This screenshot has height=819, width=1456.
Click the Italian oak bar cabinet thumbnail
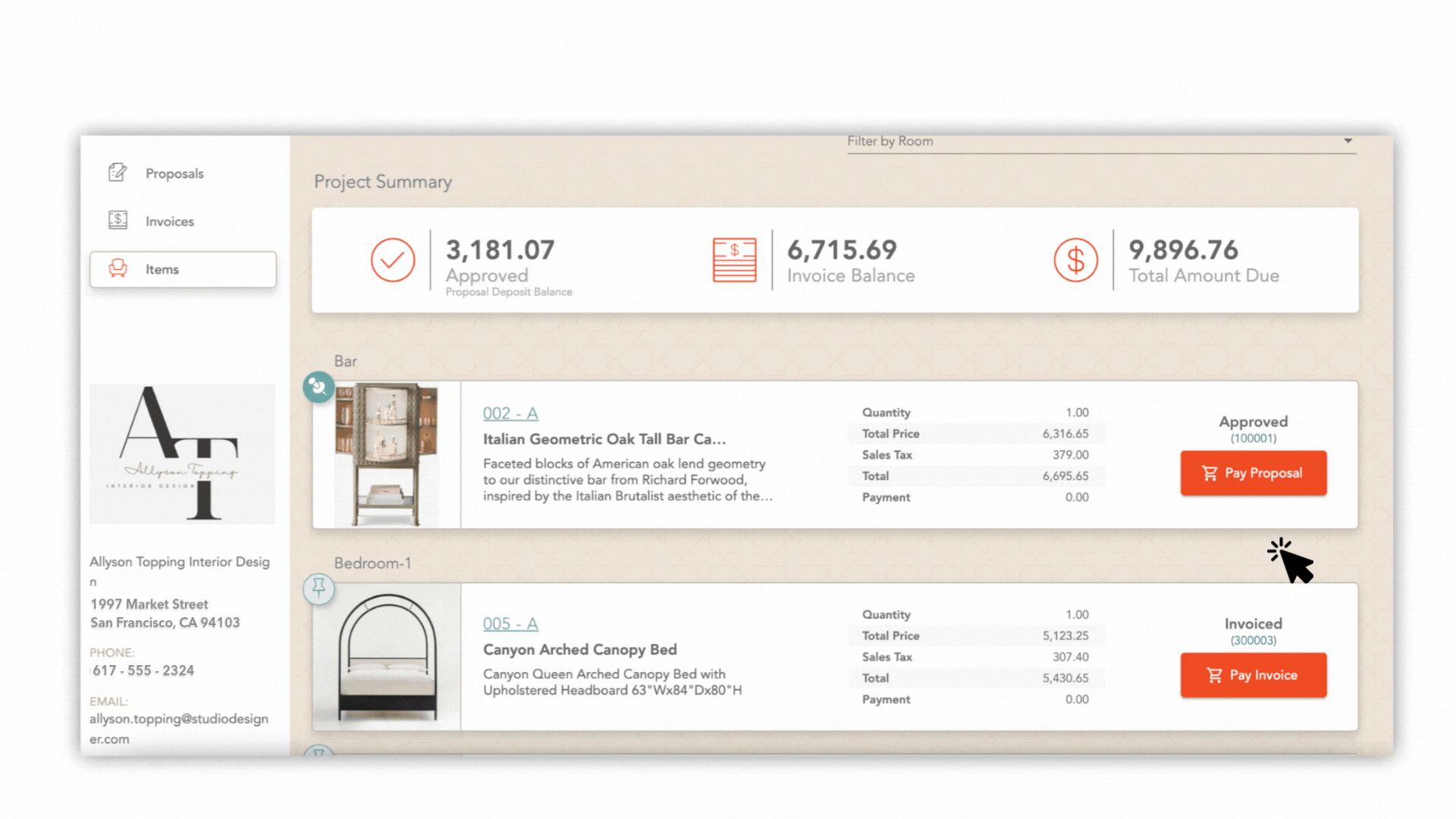point(387,455)
